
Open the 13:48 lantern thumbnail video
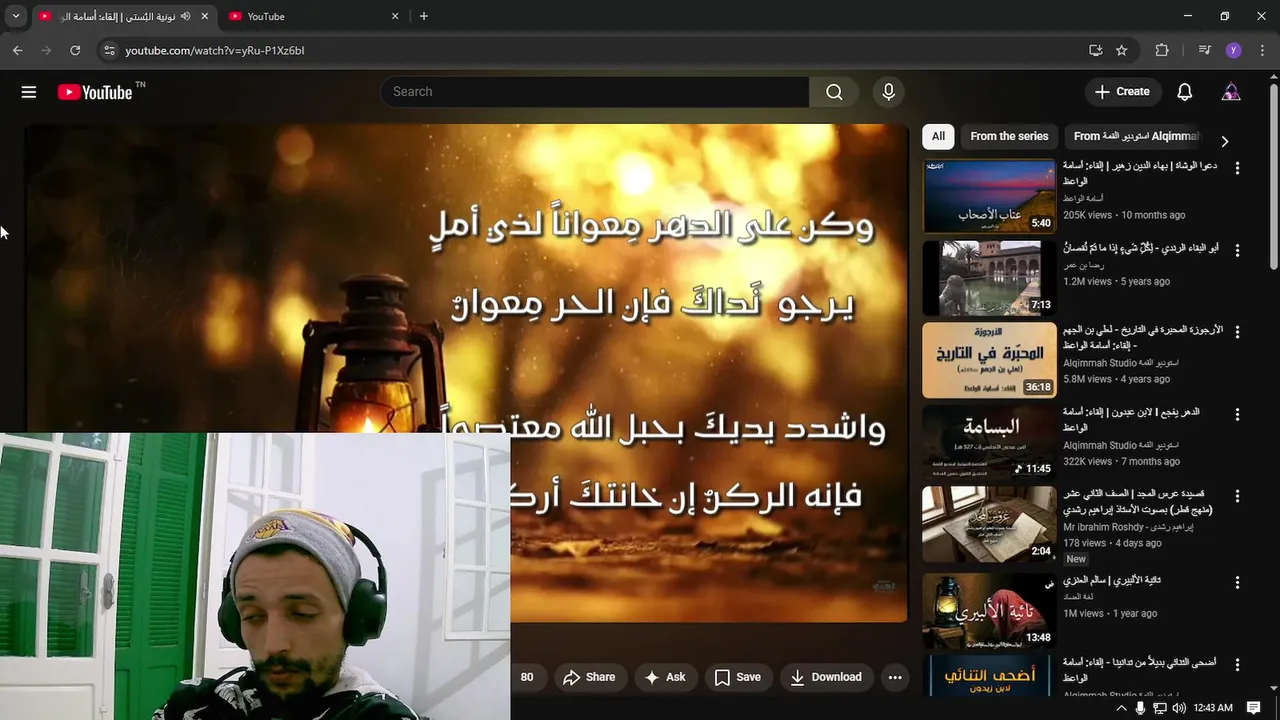click(x=989, y=610)
